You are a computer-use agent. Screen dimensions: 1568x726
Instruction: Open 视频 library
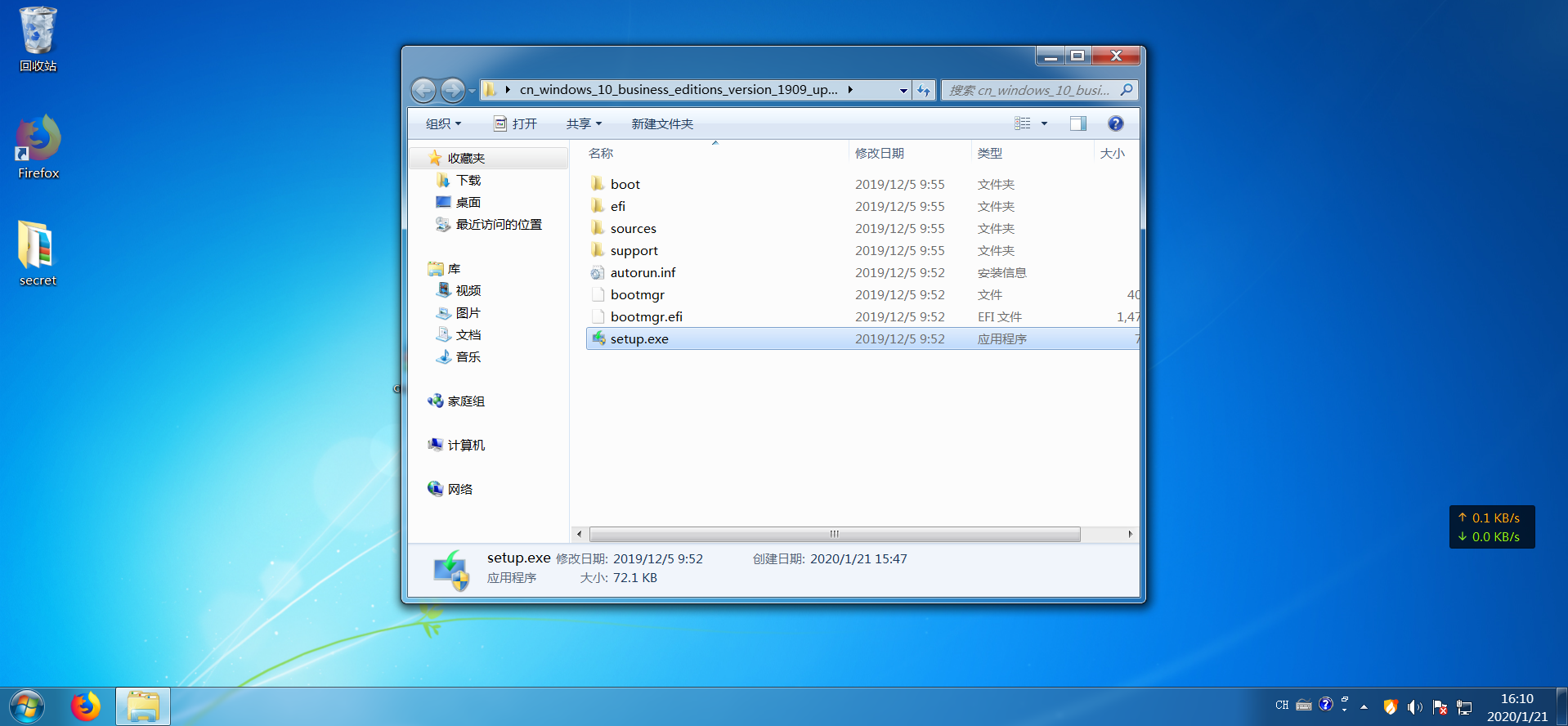(x=468, y=290)
